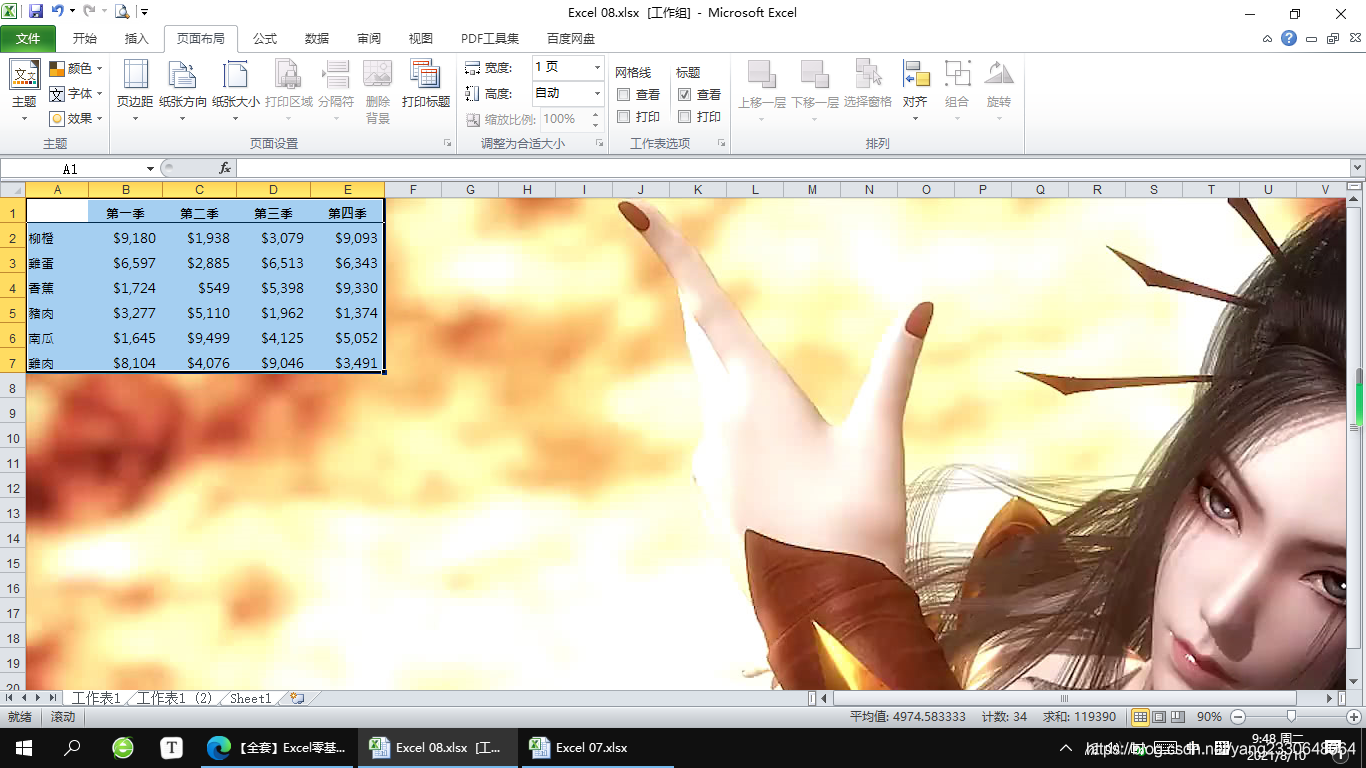The width and height of the screenshot is (1366, 768).
Task: Click the 上移一层 bring forward icon
Action: [x=762, y=75]
